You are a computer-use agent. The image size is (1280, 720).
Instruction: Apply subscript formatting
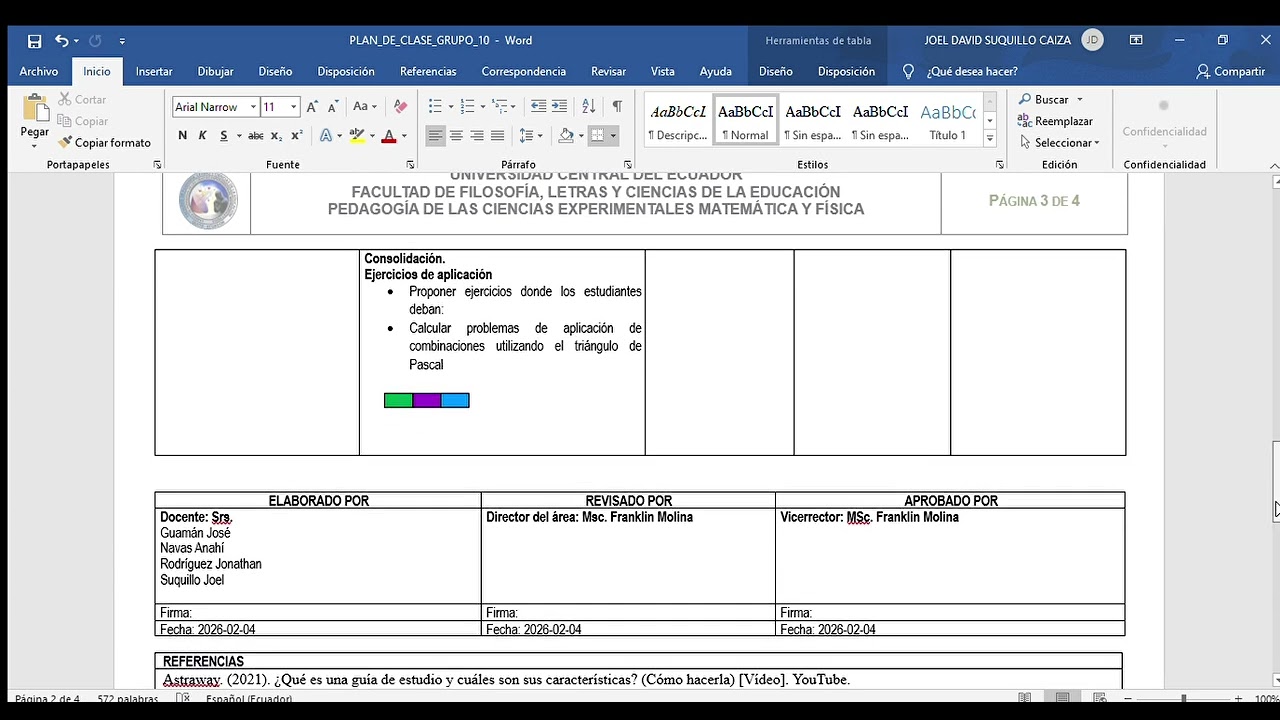point(277,136)
